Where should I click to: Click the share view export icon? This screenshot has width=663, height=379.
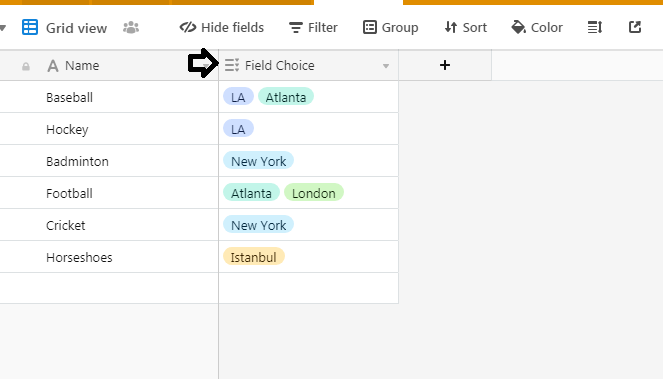point(635,27)
